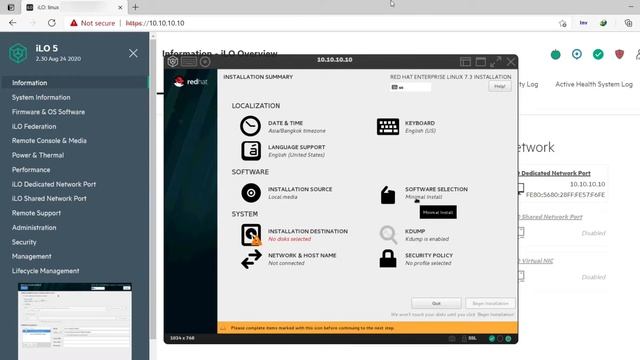Click the 1024 x 768 resolution status text

tap(182, 338)
